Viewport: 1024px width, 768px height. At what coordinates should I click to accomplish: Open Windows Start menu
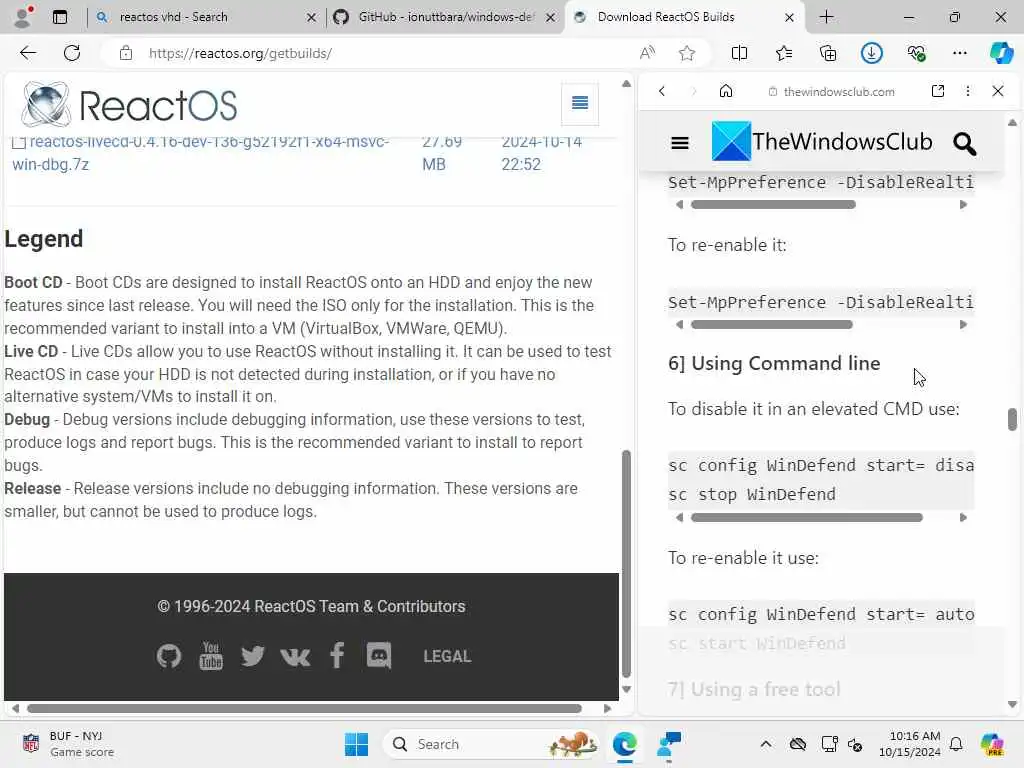(357, 744)
